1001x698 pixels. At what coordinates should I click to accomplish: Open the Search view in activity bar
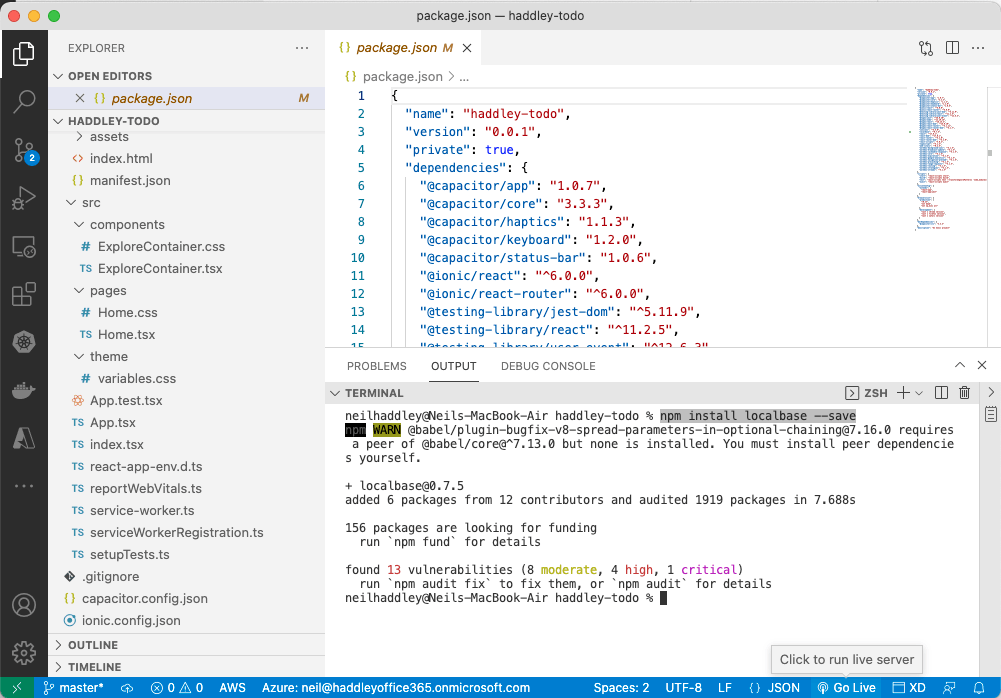pyautogui.click(x=24, y=102)
